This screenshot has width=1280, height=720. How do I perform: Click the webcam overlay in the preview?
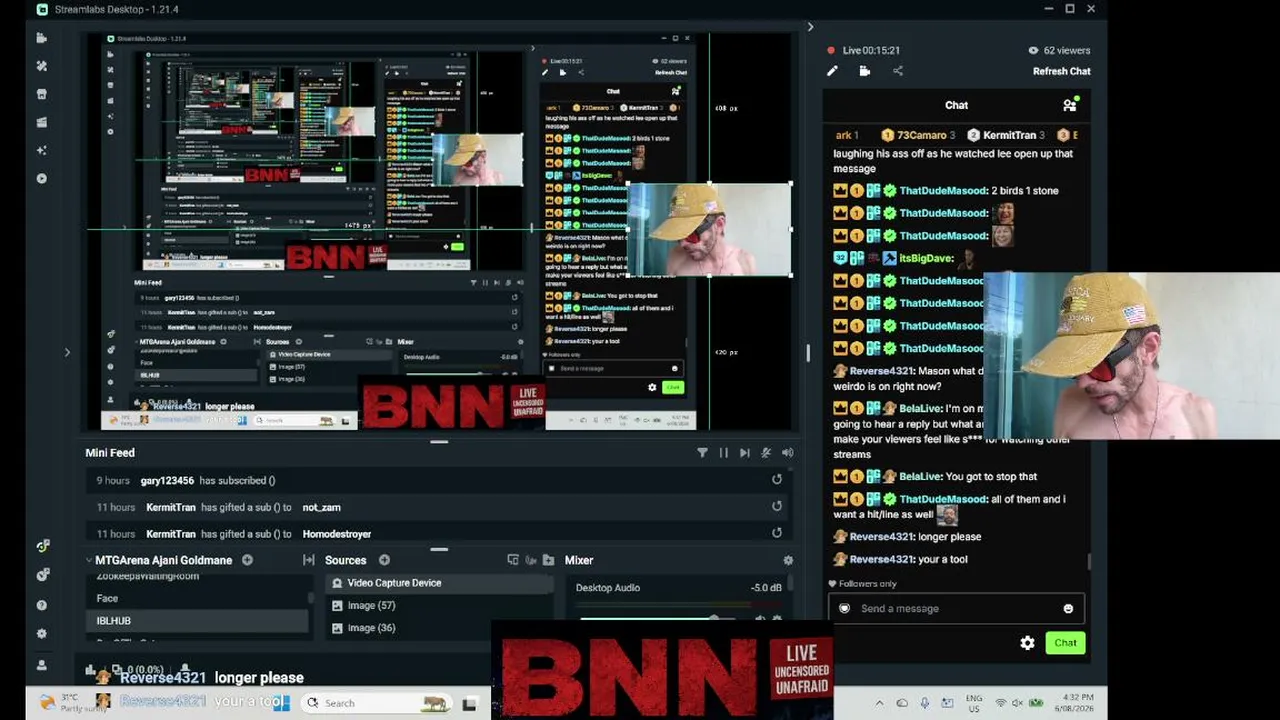click(709, 229)
